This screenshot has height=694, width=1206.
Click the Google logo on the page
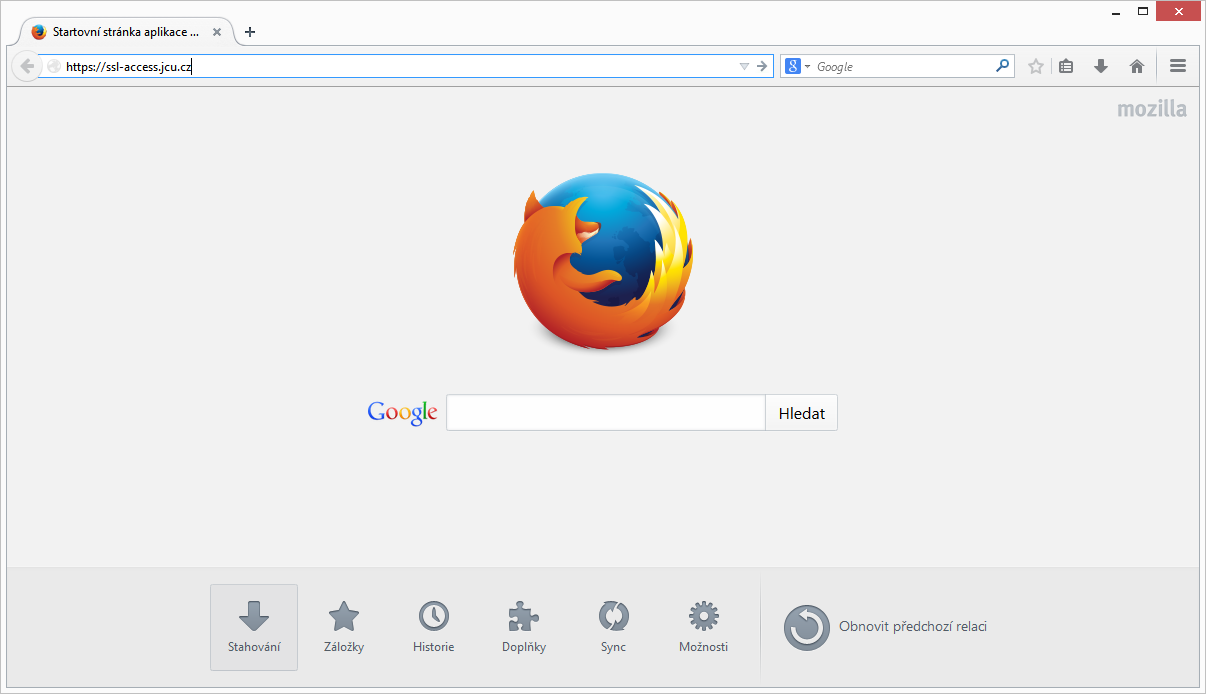pos(402,412)
